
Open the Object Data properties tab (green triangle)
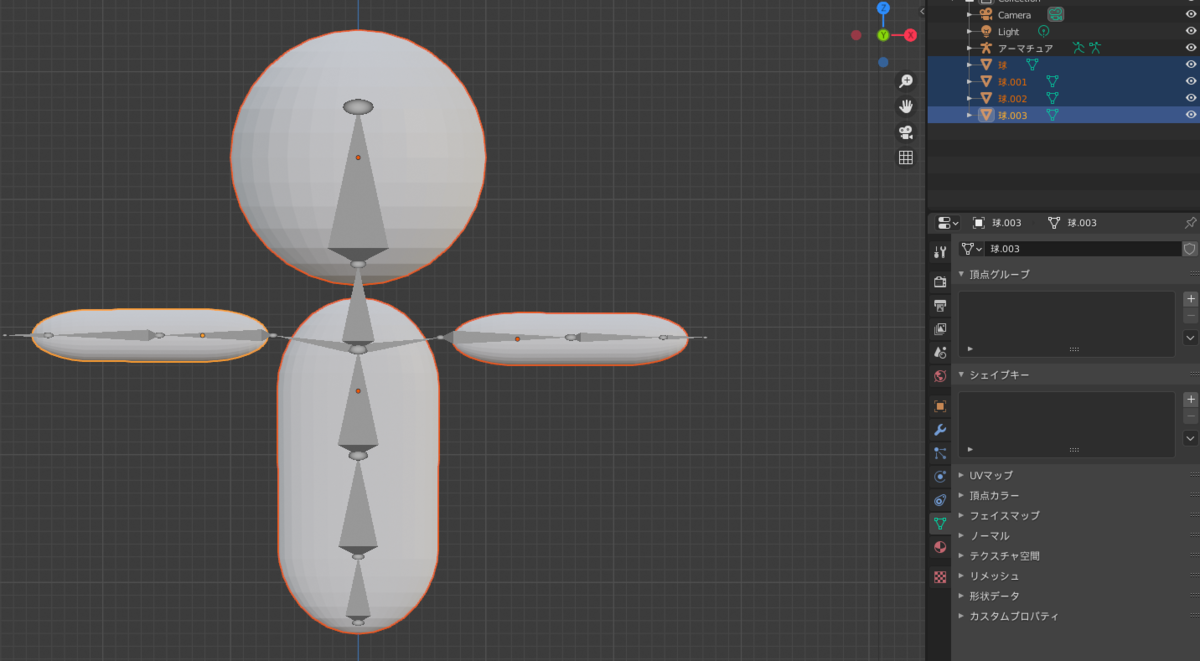click(x=939, y=523)
